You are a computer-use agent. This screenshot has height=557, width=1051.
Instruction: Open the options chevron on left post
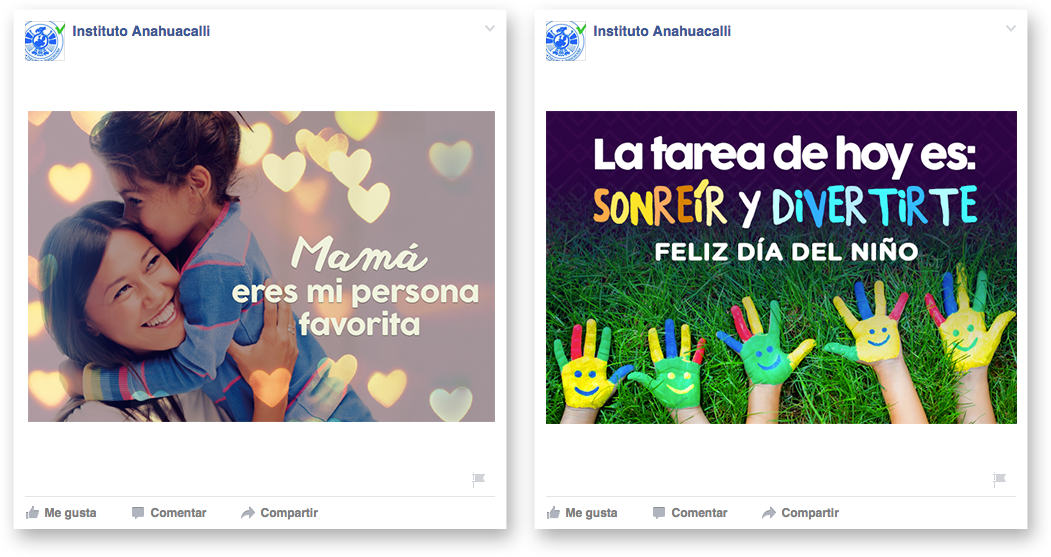(x=490, y=28)
